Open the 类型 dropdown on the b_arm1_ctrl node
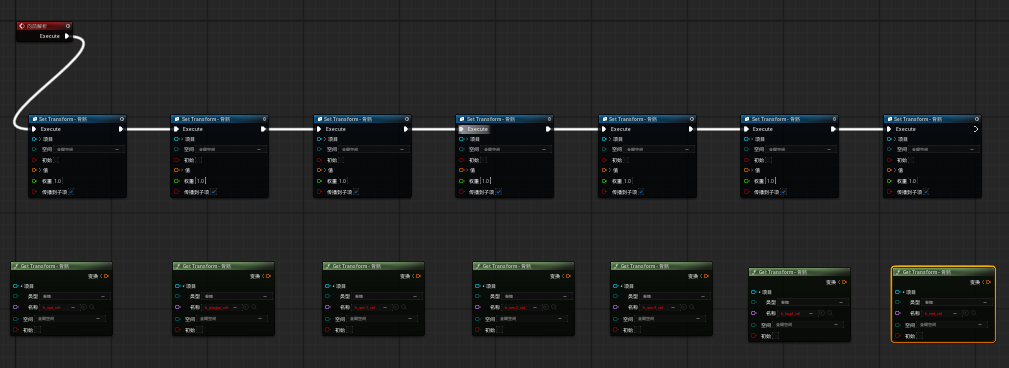The width and height of the screenshot is (1009, 368). pos(387,297)
